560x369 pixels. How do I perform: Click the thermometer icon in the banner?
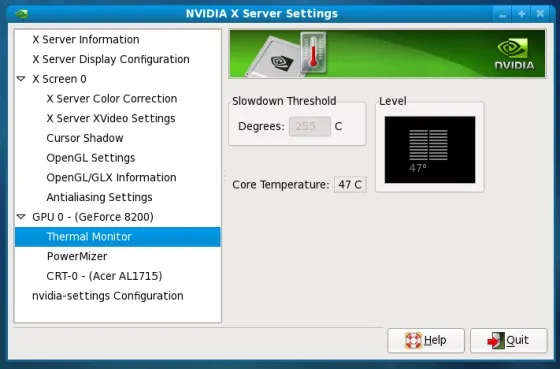click(313, 52)
